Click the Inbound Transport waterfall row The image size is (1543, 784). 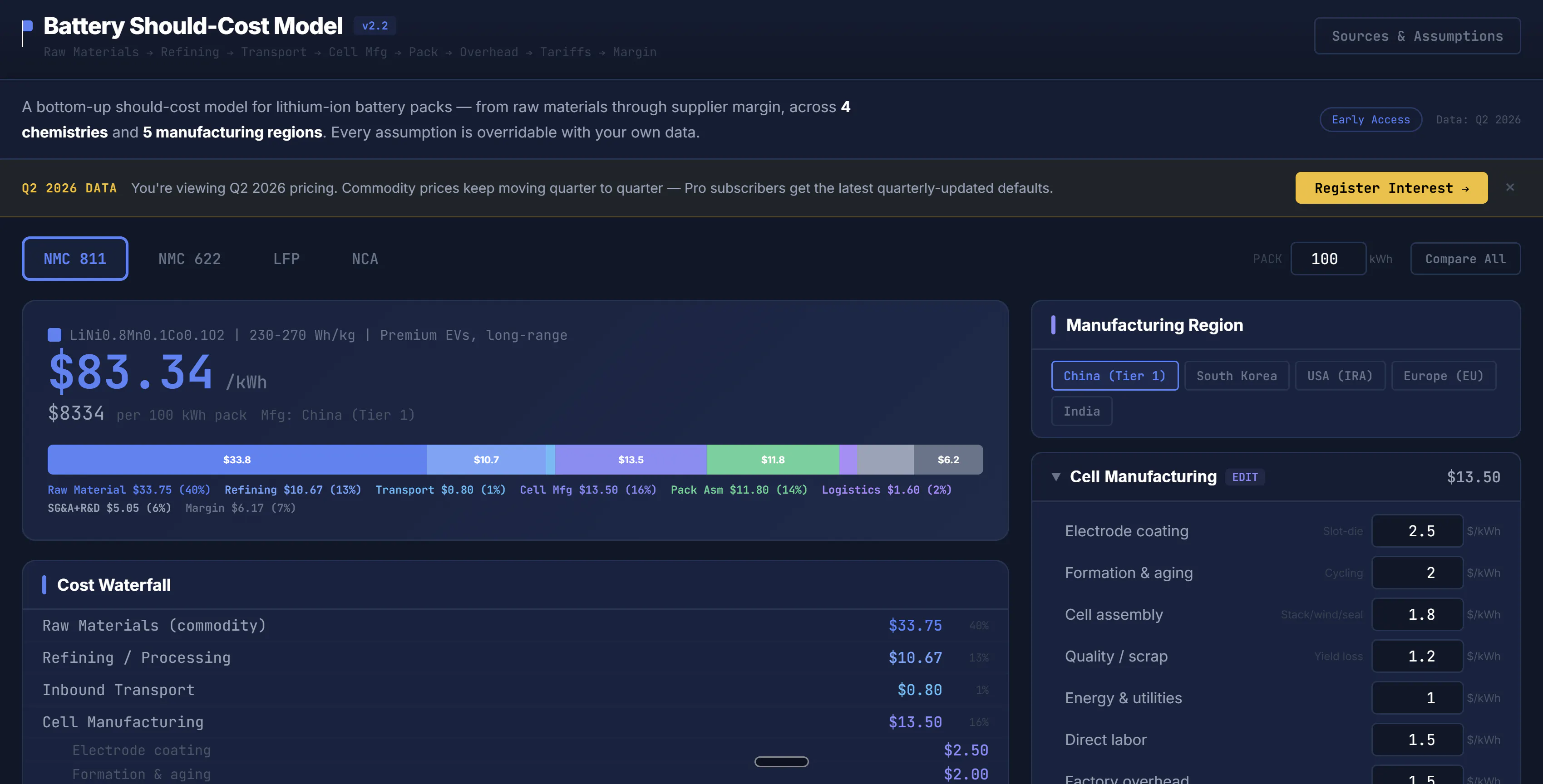(515, 690)
